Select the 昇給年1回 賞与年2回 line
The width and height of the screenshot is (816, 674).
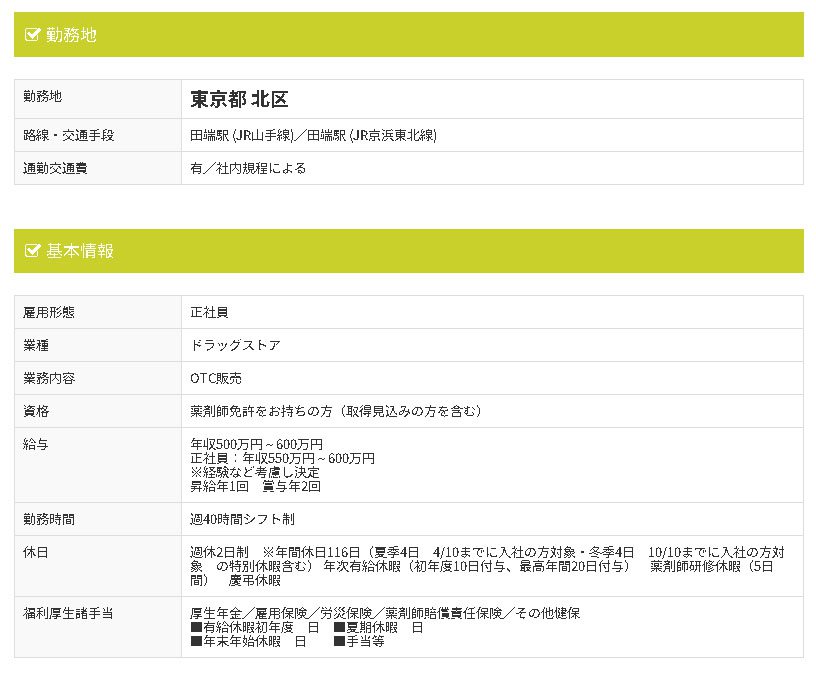click(256, 487)
